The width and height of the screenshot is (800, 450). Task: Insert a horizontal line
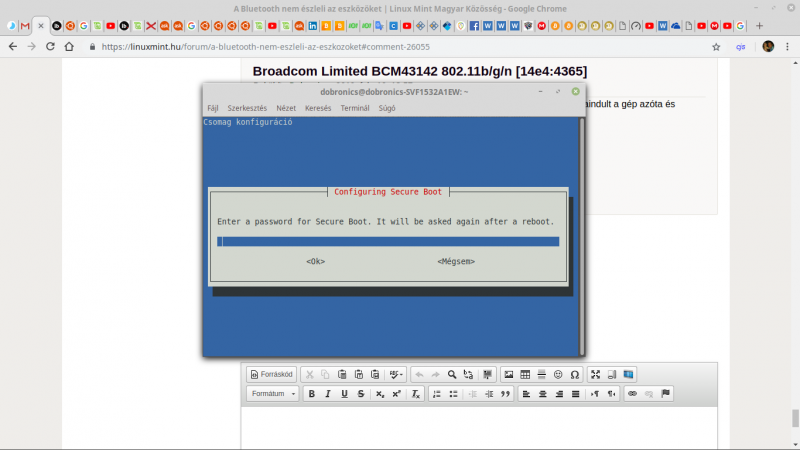[541, 374]
